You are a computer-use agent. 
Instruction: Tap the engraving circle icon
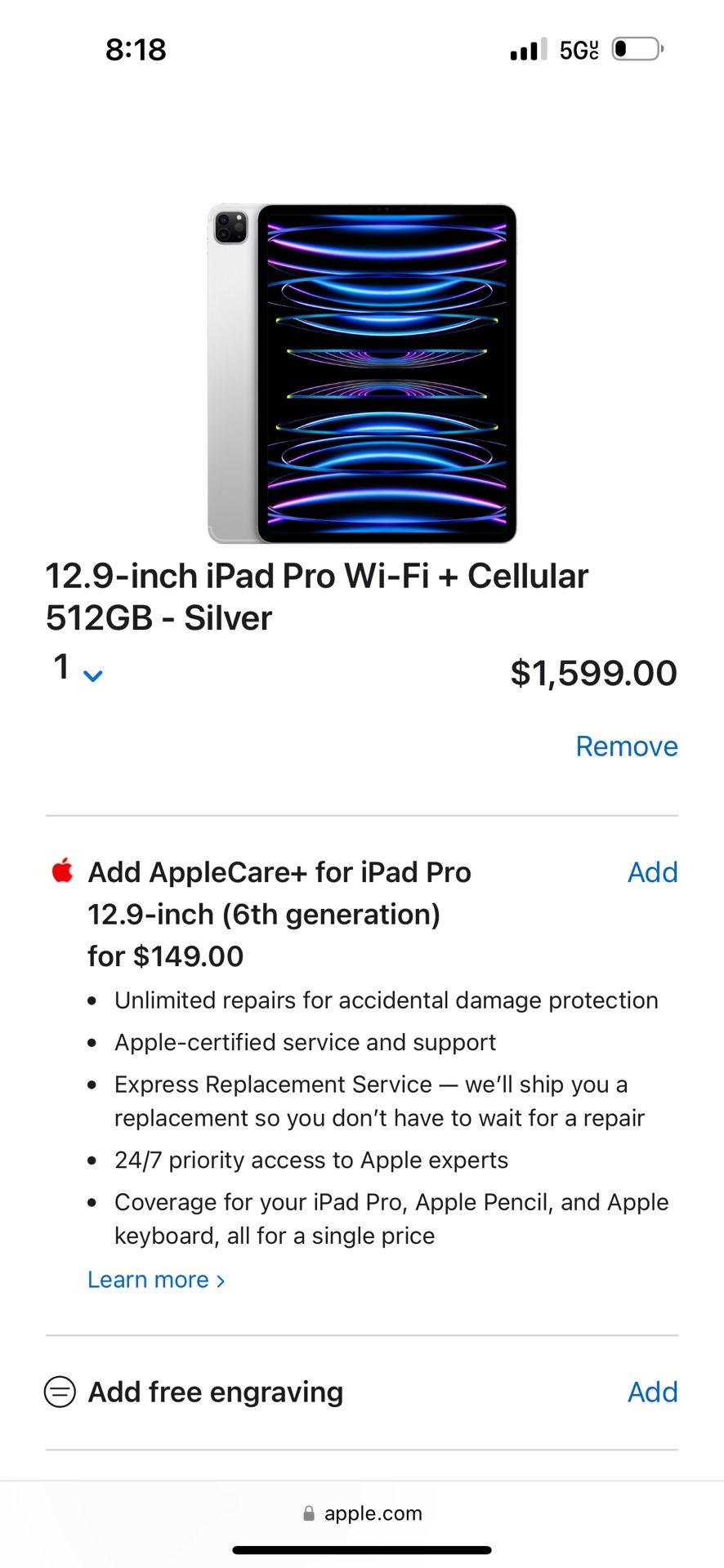pos(60,1392)
